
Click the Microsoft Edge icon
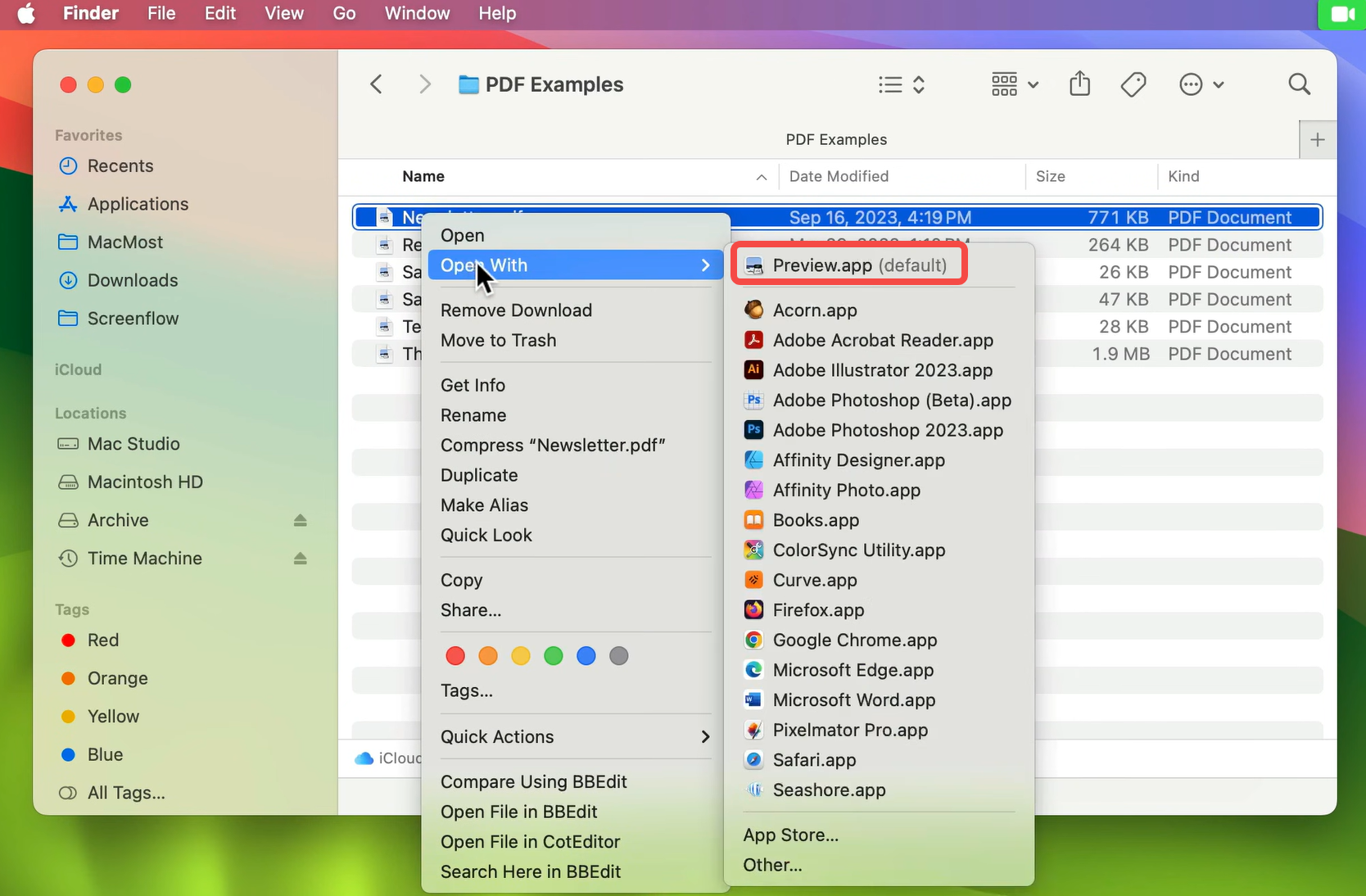pos(753,670)
